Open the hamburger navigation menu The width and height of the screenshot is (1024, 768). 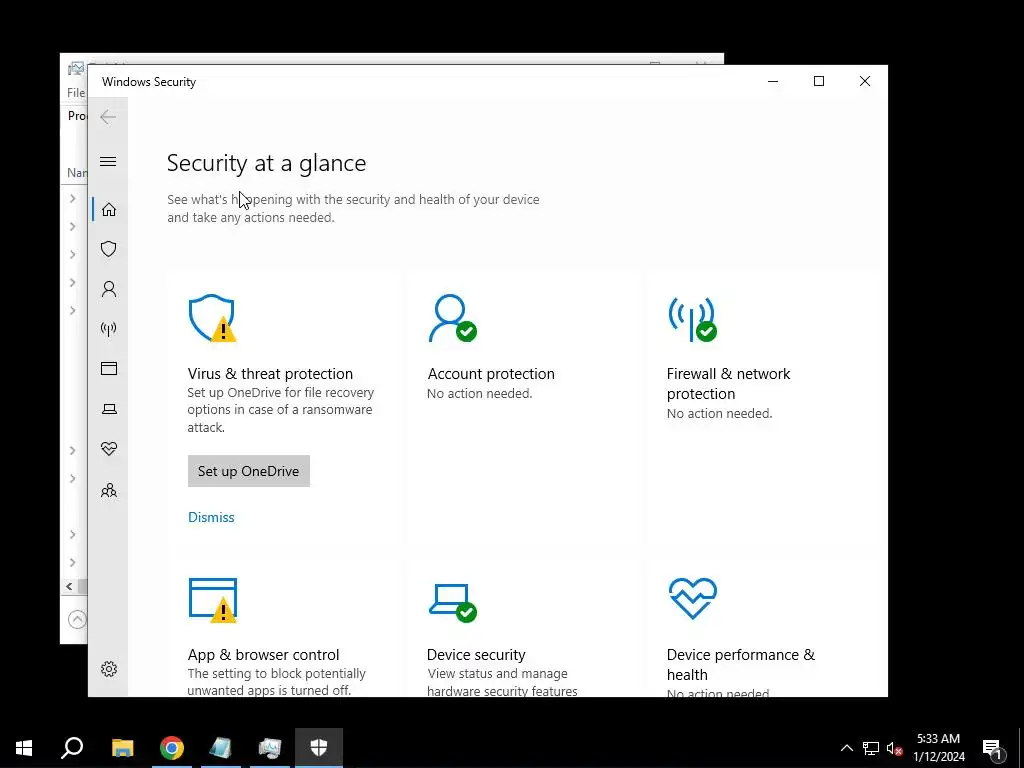pos(108,161)
